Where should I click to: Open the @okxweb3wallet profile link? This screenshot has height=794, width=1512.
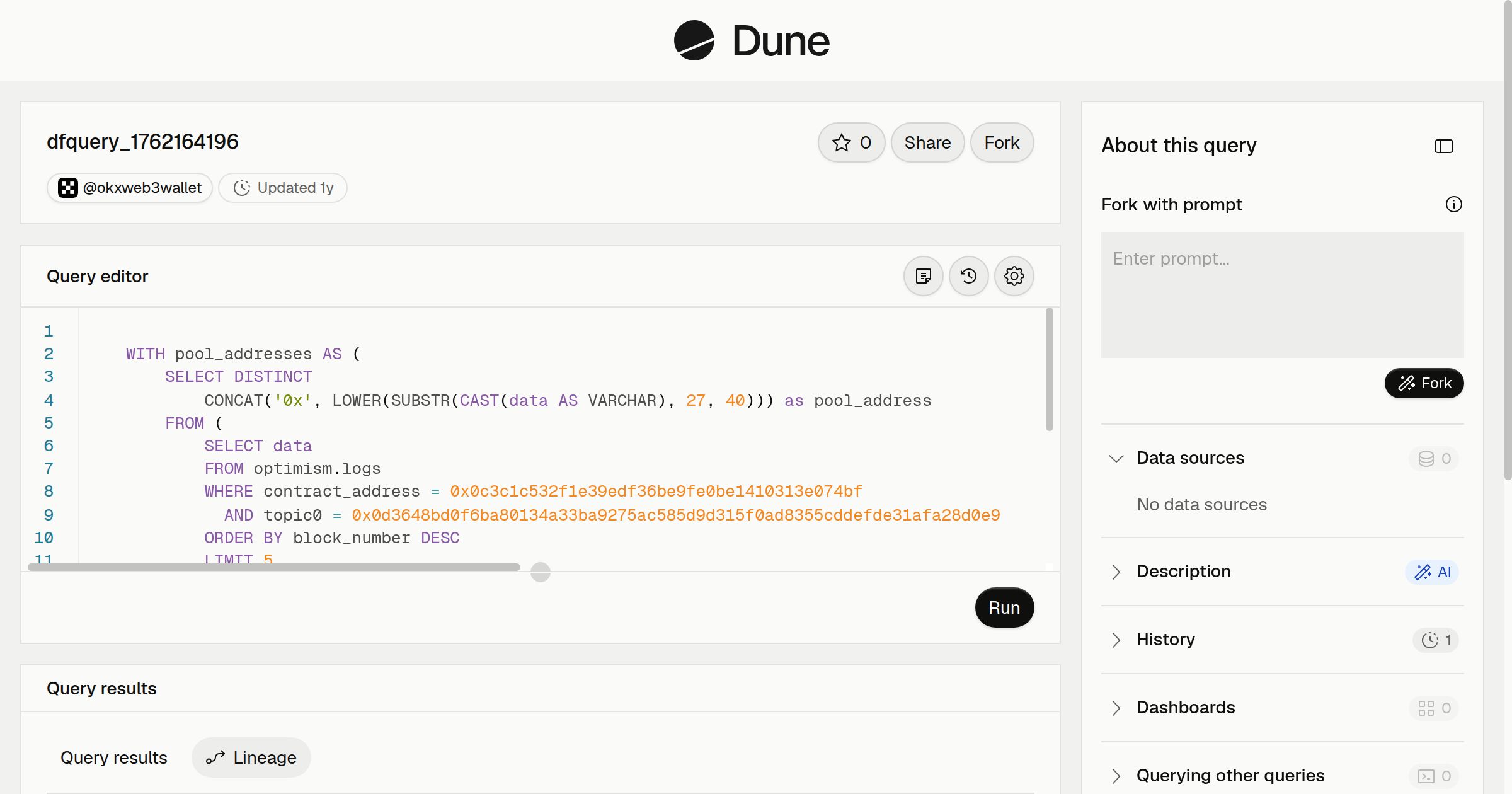(x=130, y=188)
